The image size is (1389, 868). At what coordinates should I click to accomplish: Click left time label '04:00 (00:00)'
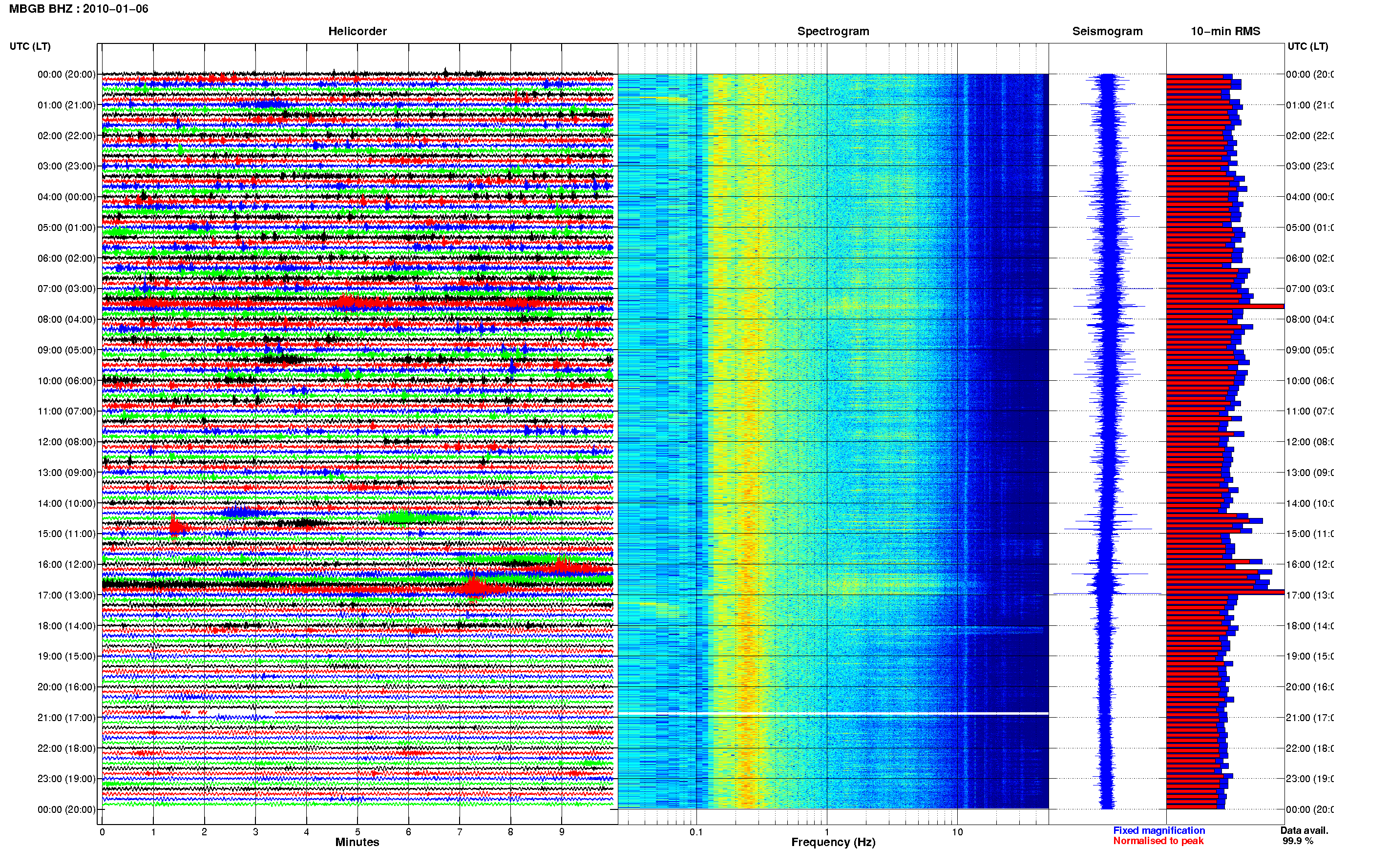(66, 197)
